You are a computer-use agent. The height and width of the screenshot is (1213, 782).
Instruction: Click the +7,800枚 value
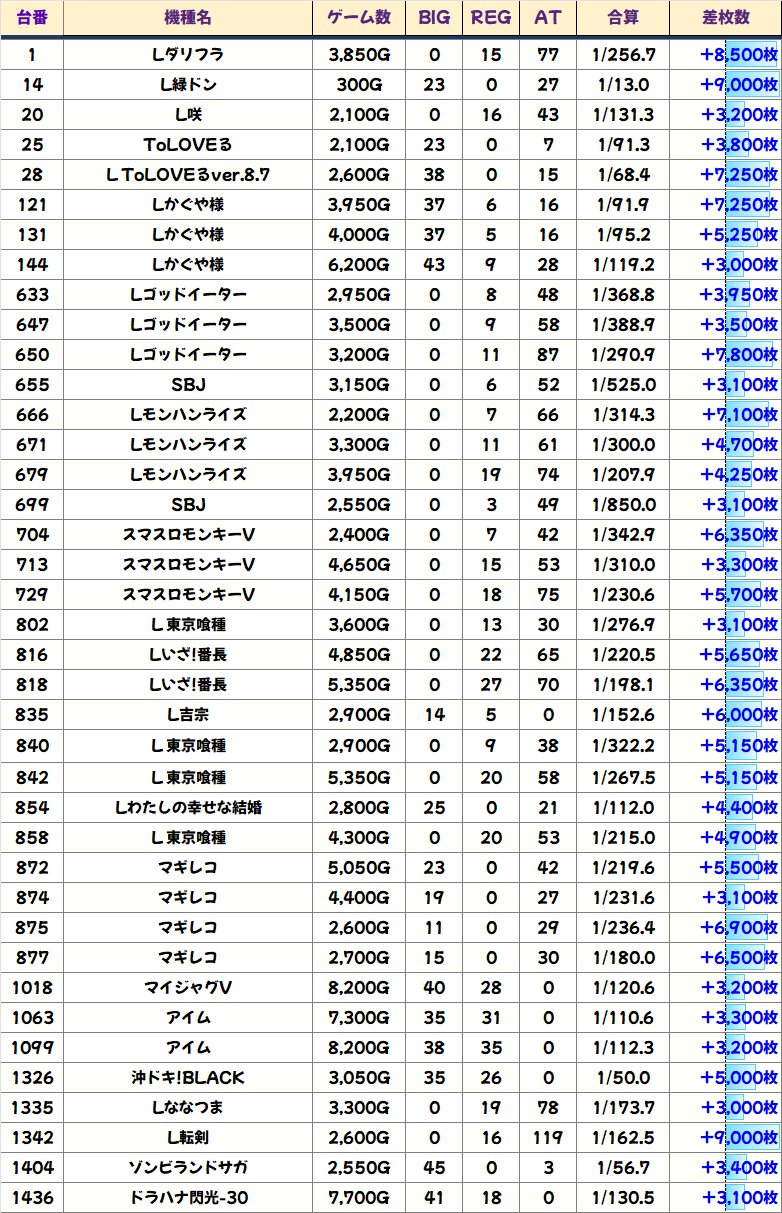(739, 355)
